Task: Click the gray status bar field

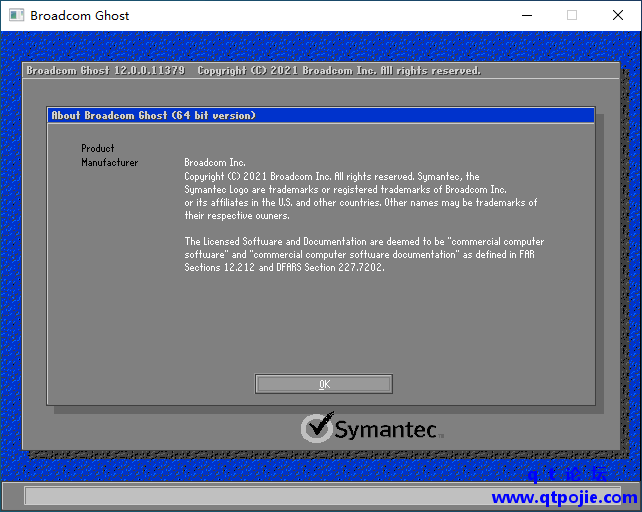Action: 323,496
